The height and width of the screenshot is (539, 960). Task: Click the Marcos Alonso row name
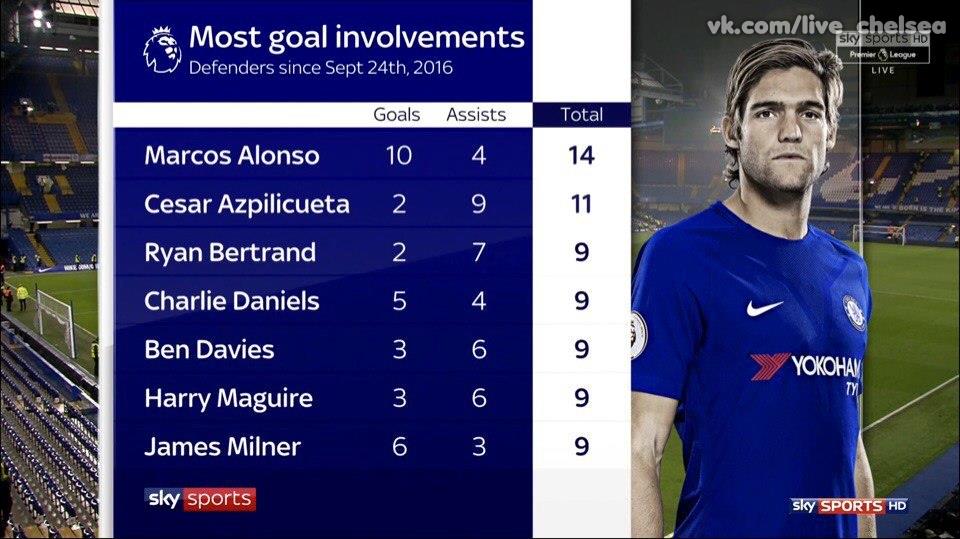click(x=231, y=155)
